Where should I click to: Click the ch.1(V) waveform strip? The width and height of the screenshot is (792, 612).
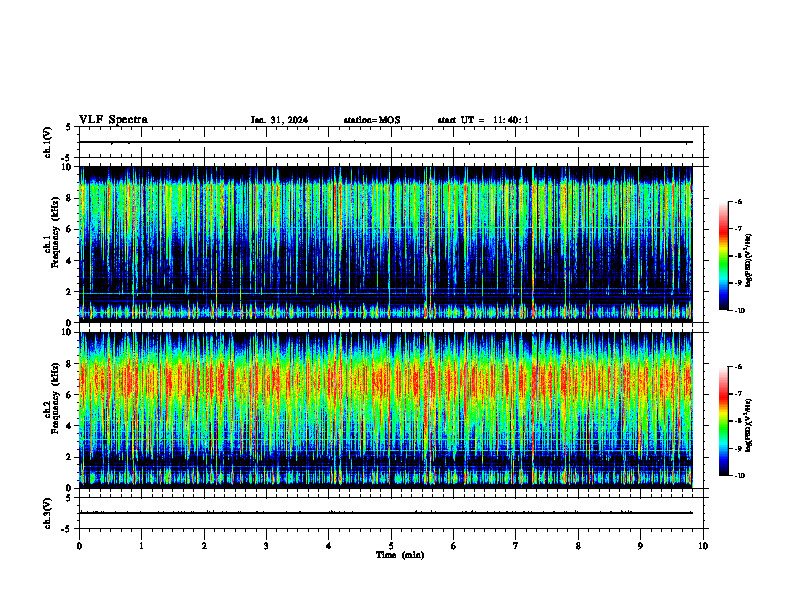(x=391, y=142)
